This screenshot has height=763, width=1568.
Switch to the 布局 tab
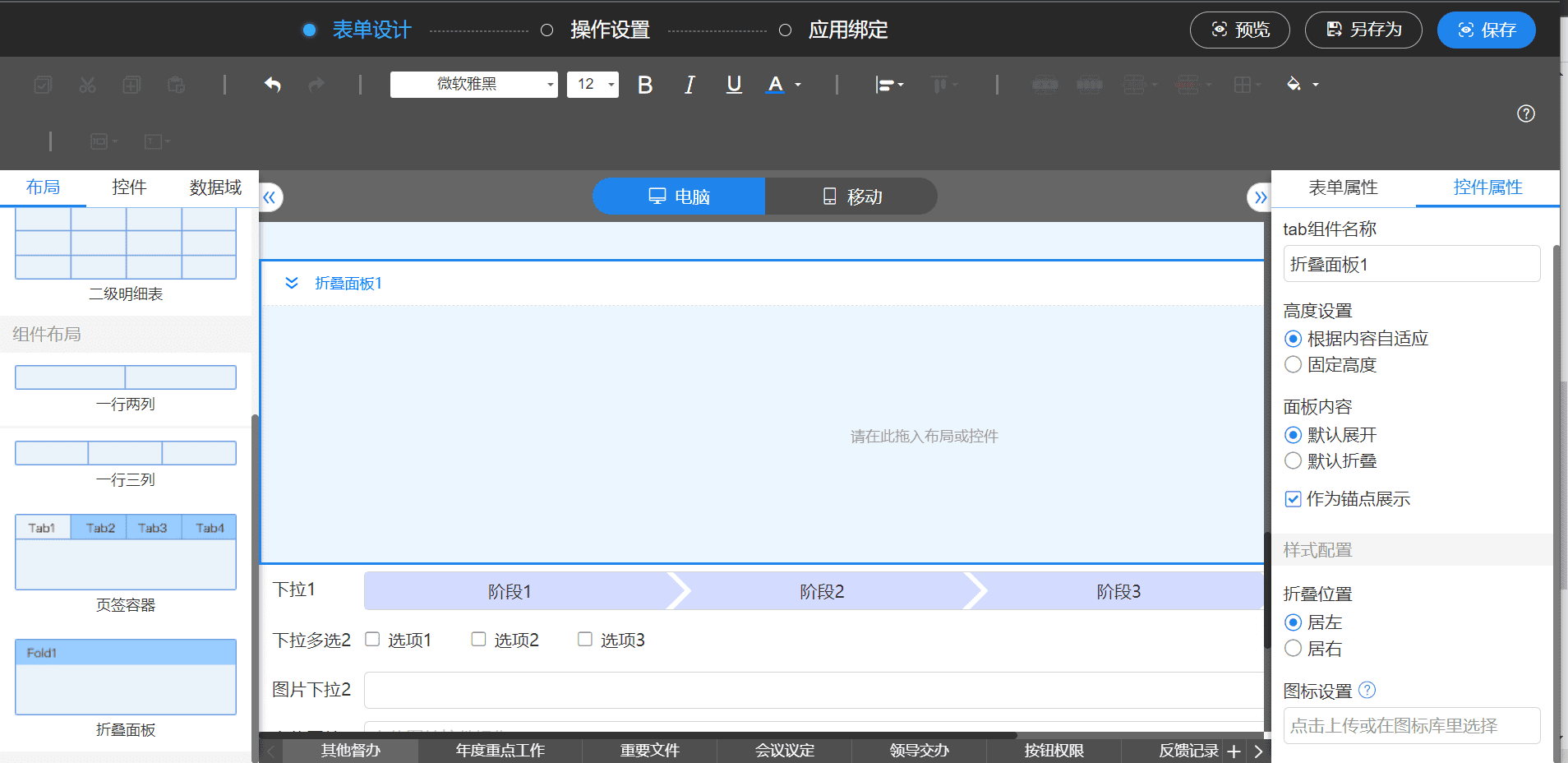43,187
